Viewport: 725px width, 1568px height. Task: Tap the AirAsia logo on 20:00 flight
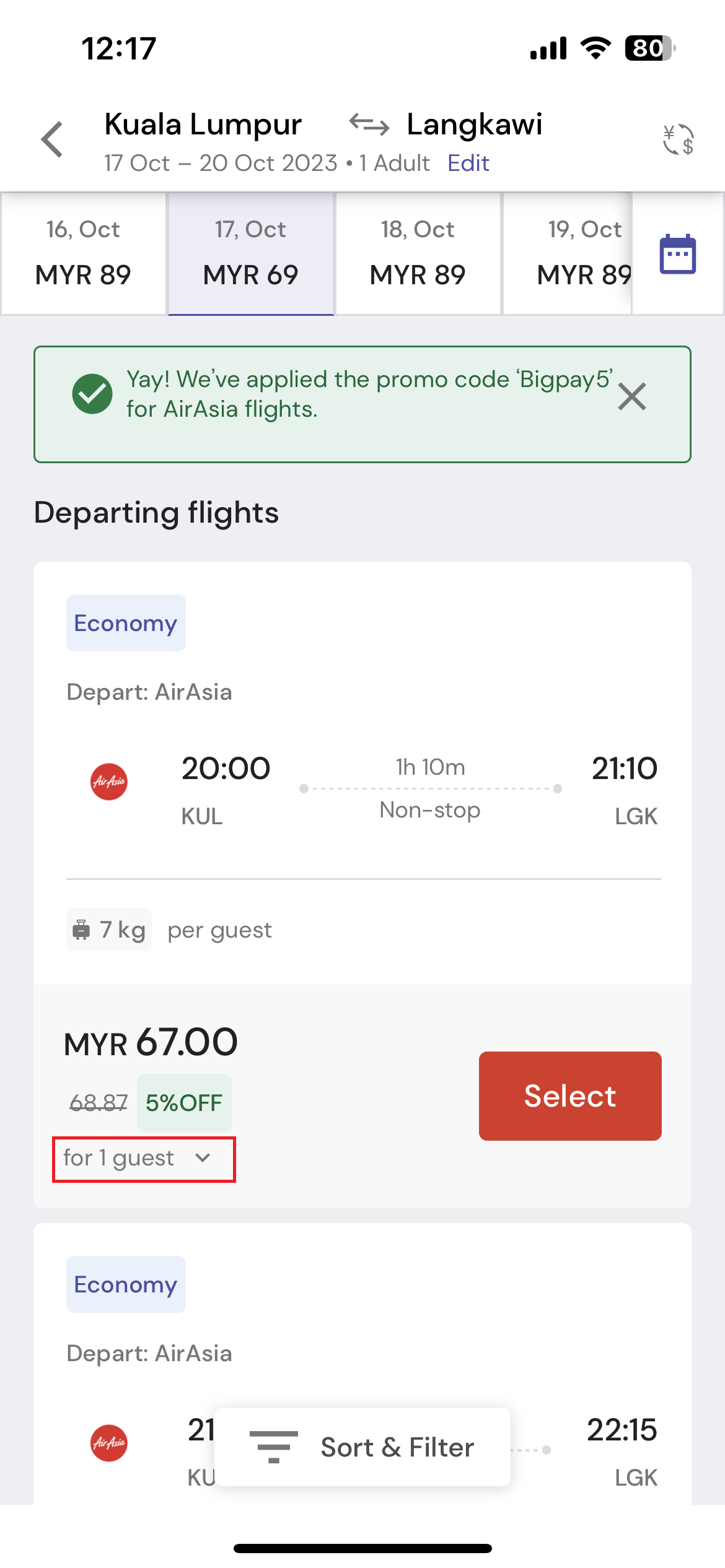click(109, 782)
